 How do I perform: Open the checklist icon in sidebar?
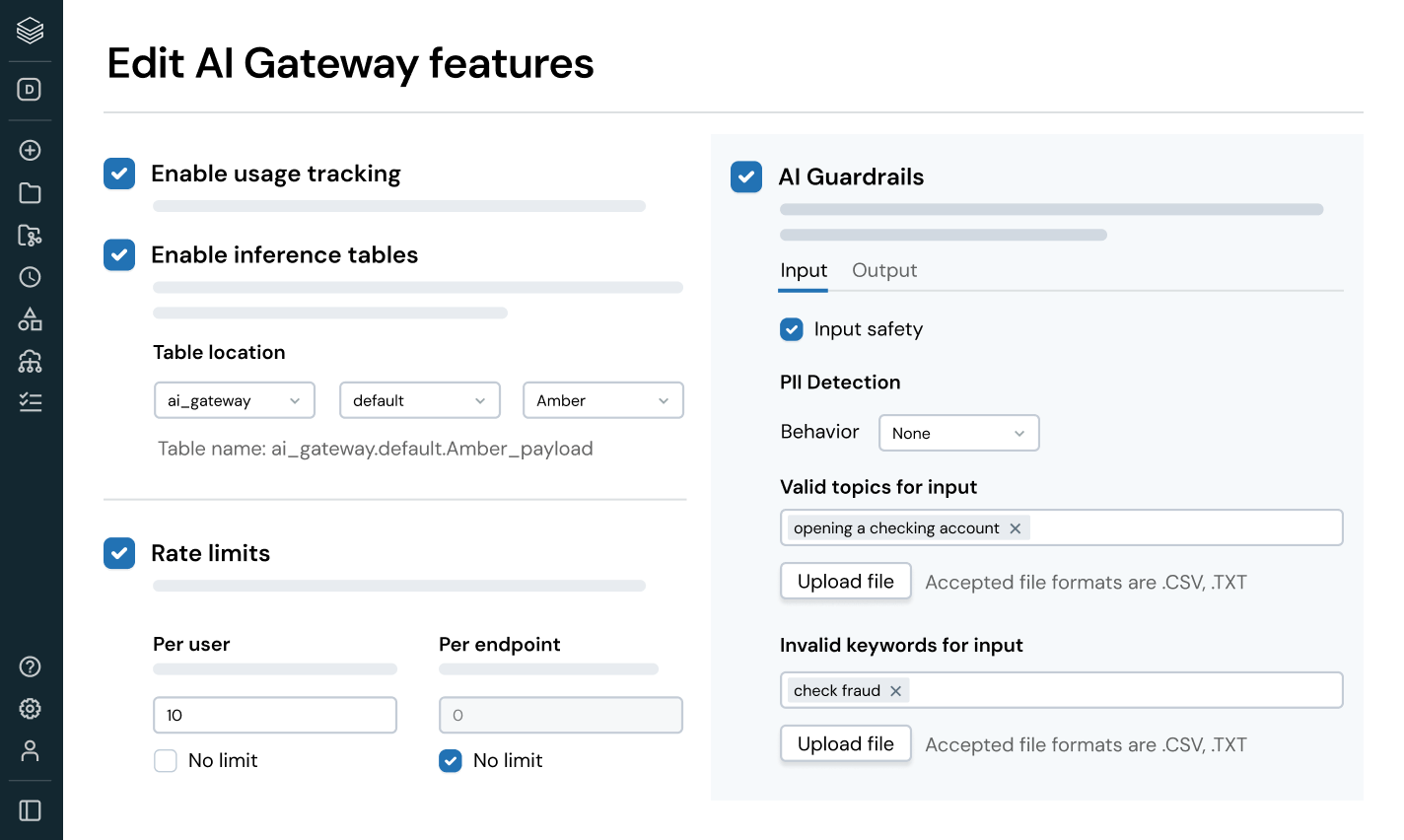coord(31,402)
